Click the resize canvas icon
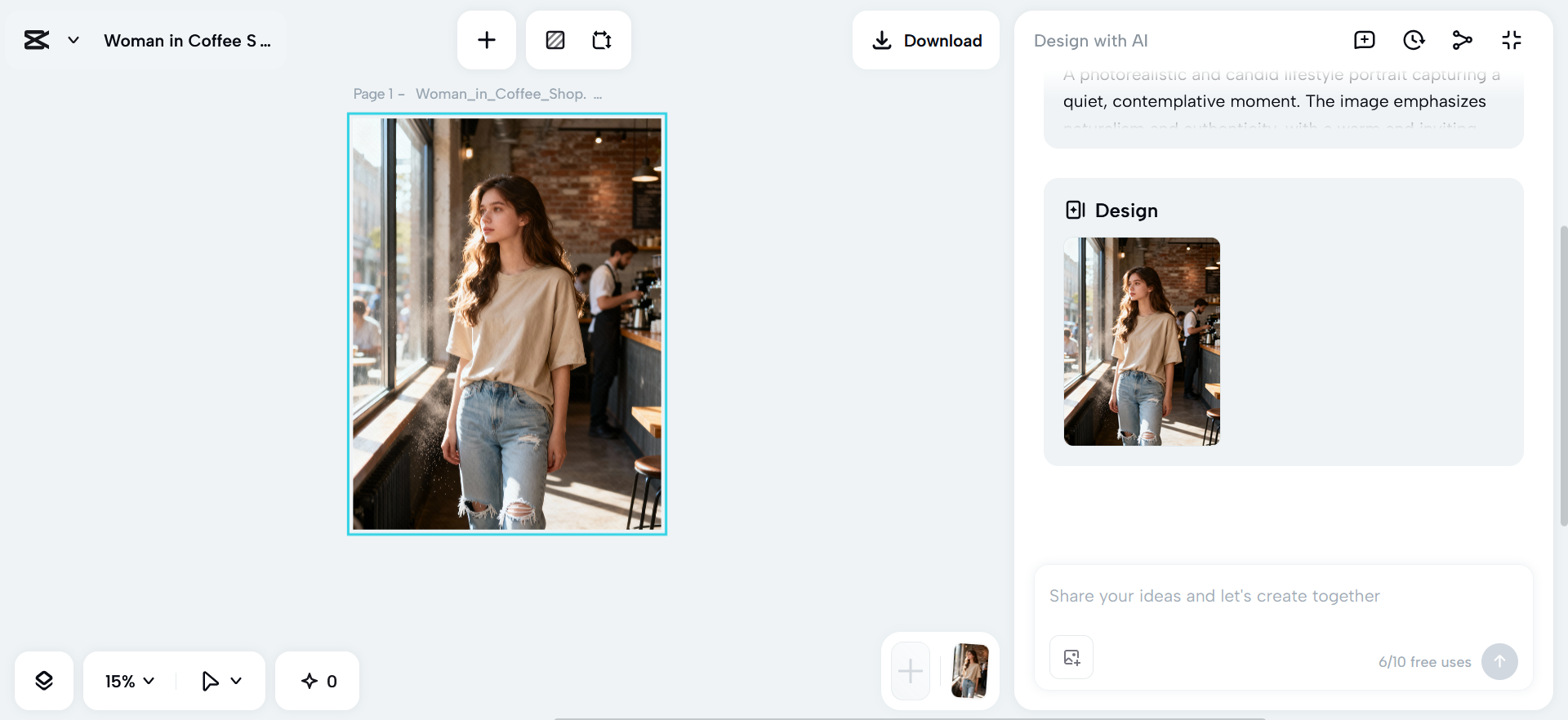1568x720 pixels. coord(602,40)
